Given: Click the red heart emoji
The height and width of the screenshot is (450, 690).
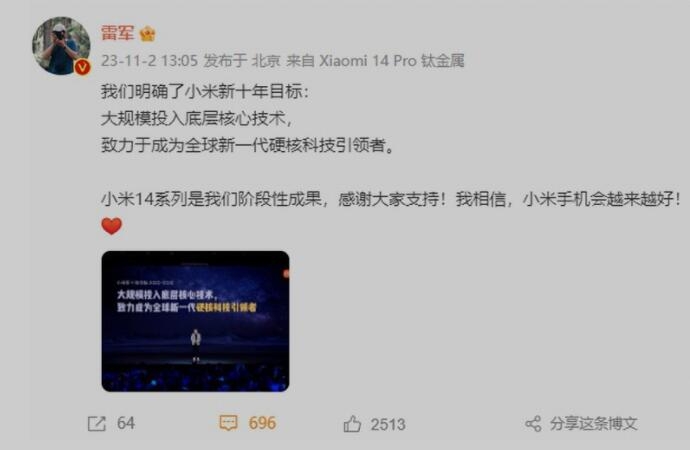Looking at the screenshot, I should coord(111,226).
